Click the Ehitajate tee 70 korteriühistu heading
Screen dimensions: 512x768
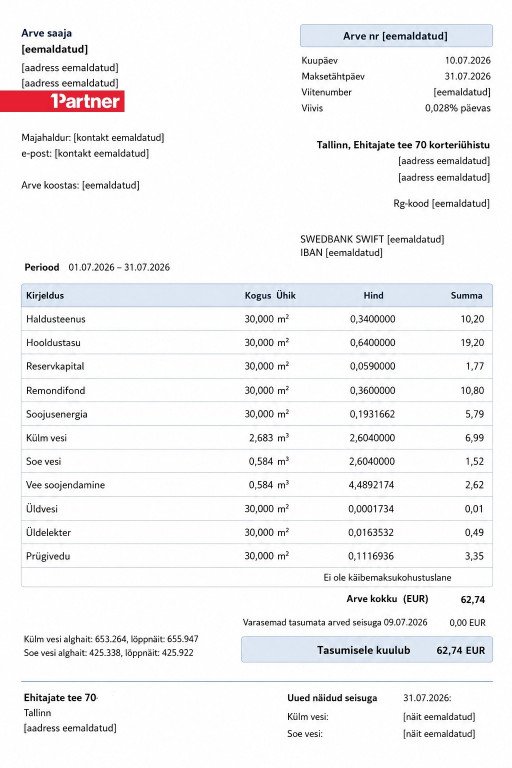[403, 144]
